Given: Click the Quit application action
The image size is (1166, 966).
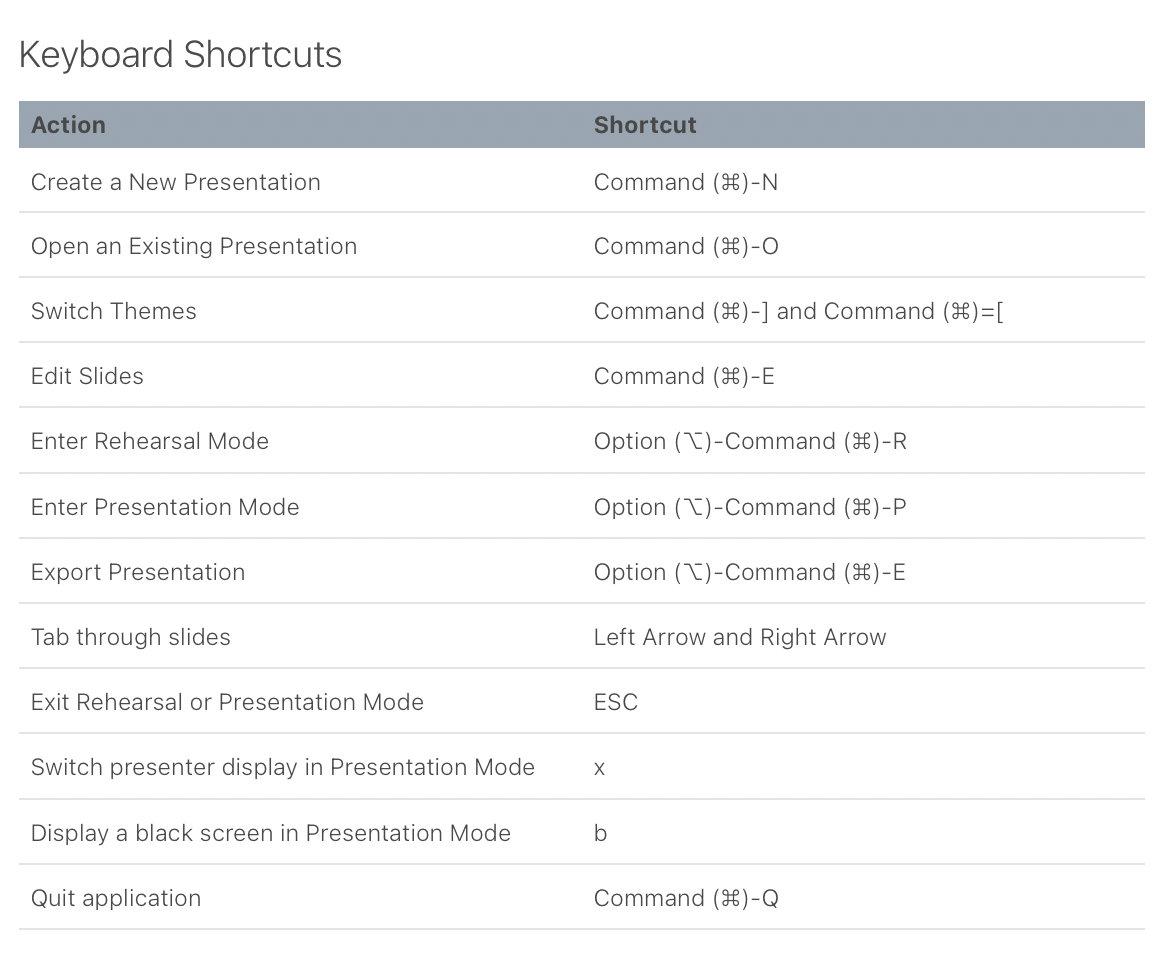Looking at the screenshot, I should [x=116, y=898].
